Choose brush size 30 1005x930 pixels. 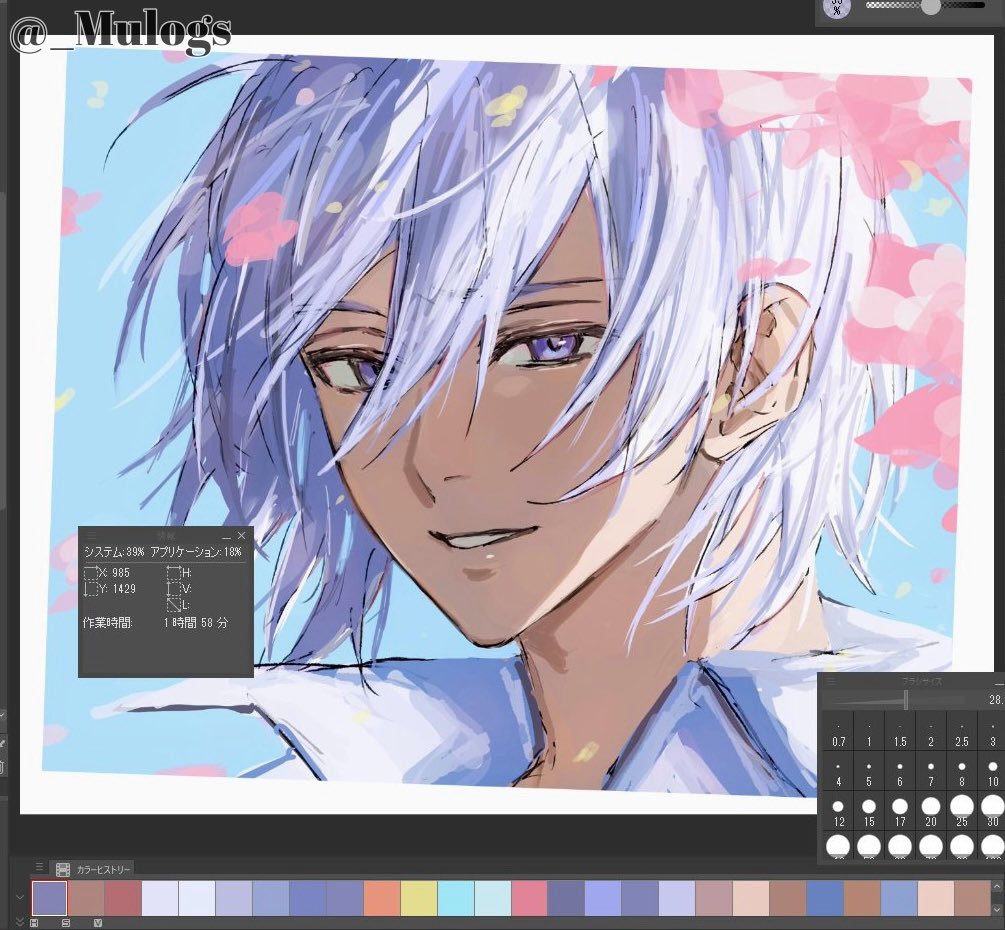coord(992,811)
